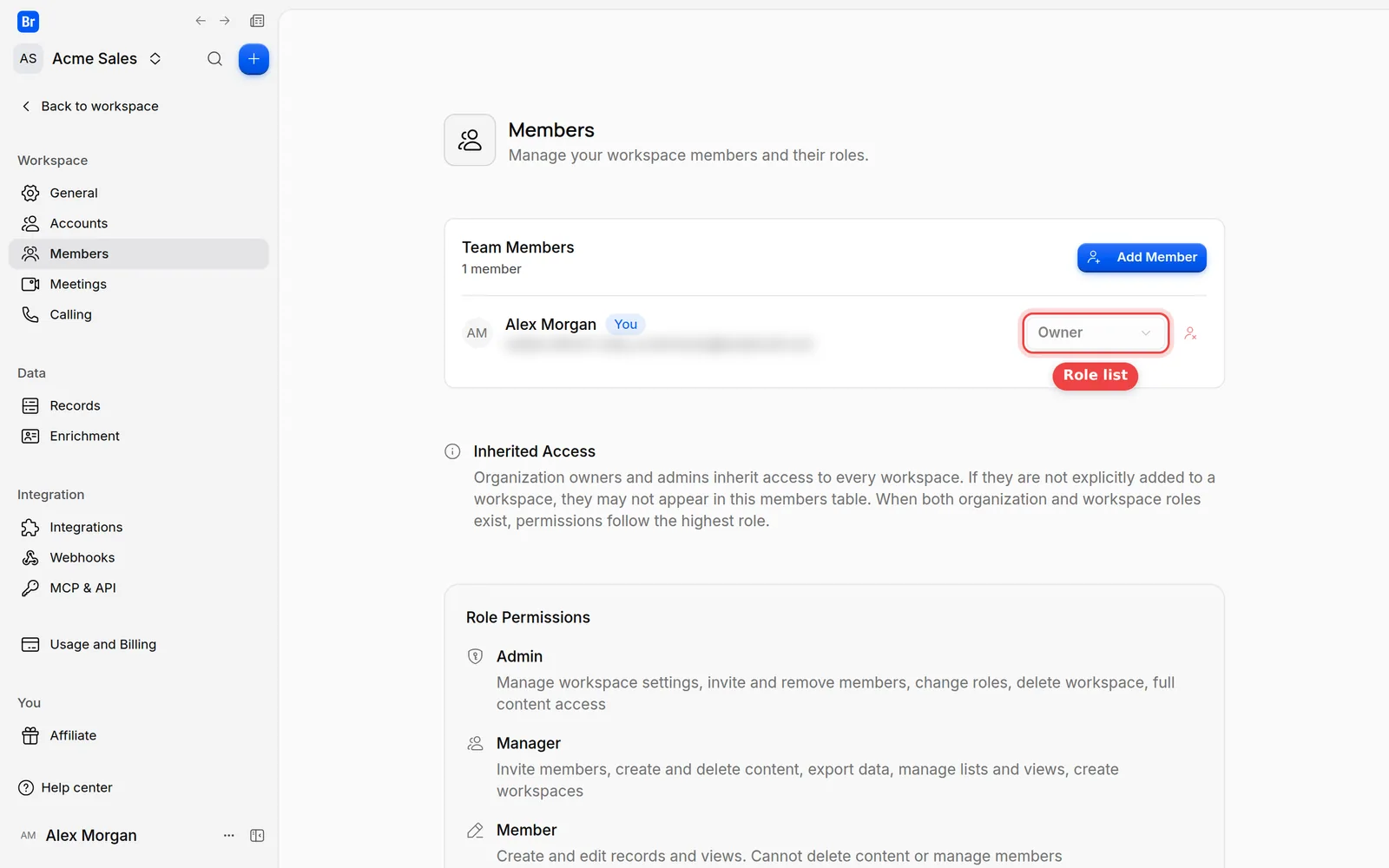Click the '1 member' count text
Image resolution: width=1389 pixels, height=868 pixels.
click(x=491, y=269)
